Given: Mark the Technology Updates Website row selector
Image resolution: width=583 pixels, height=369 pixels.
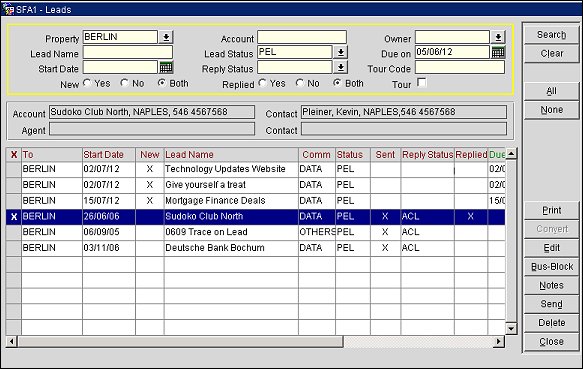Looking at the screenshot, I should (x=14, y=169).
